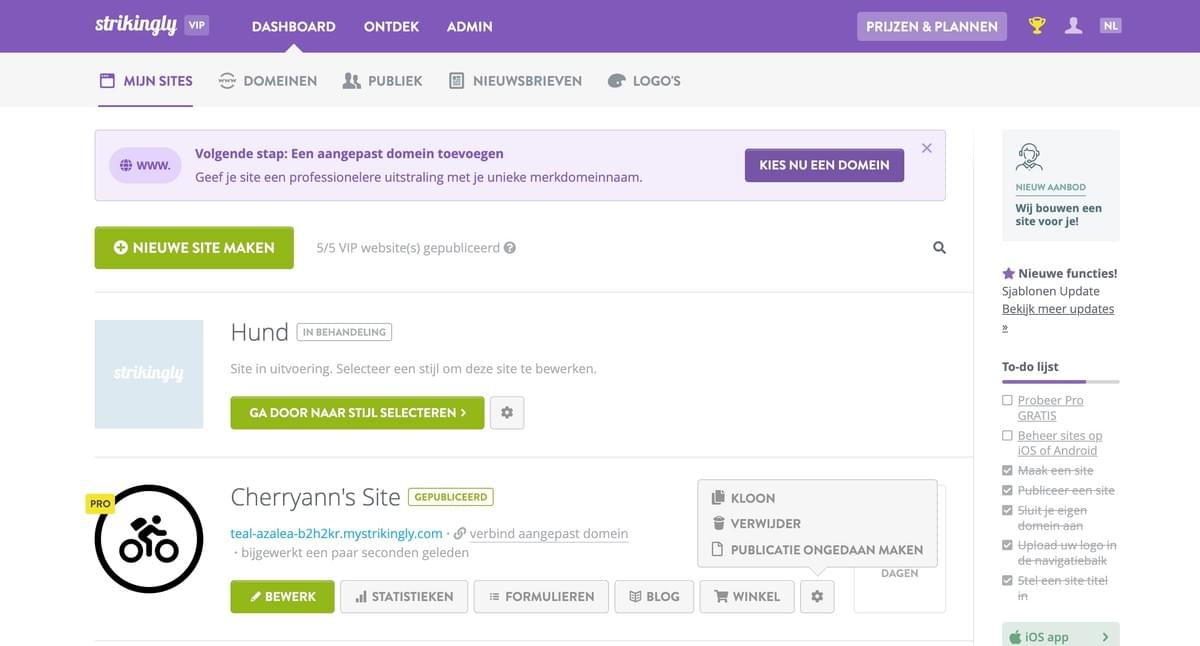Image resolution: width=1200 pixels, height=646 pixels.
Task: Open Blog for Cherryann's Site
Action: [654, 596]
